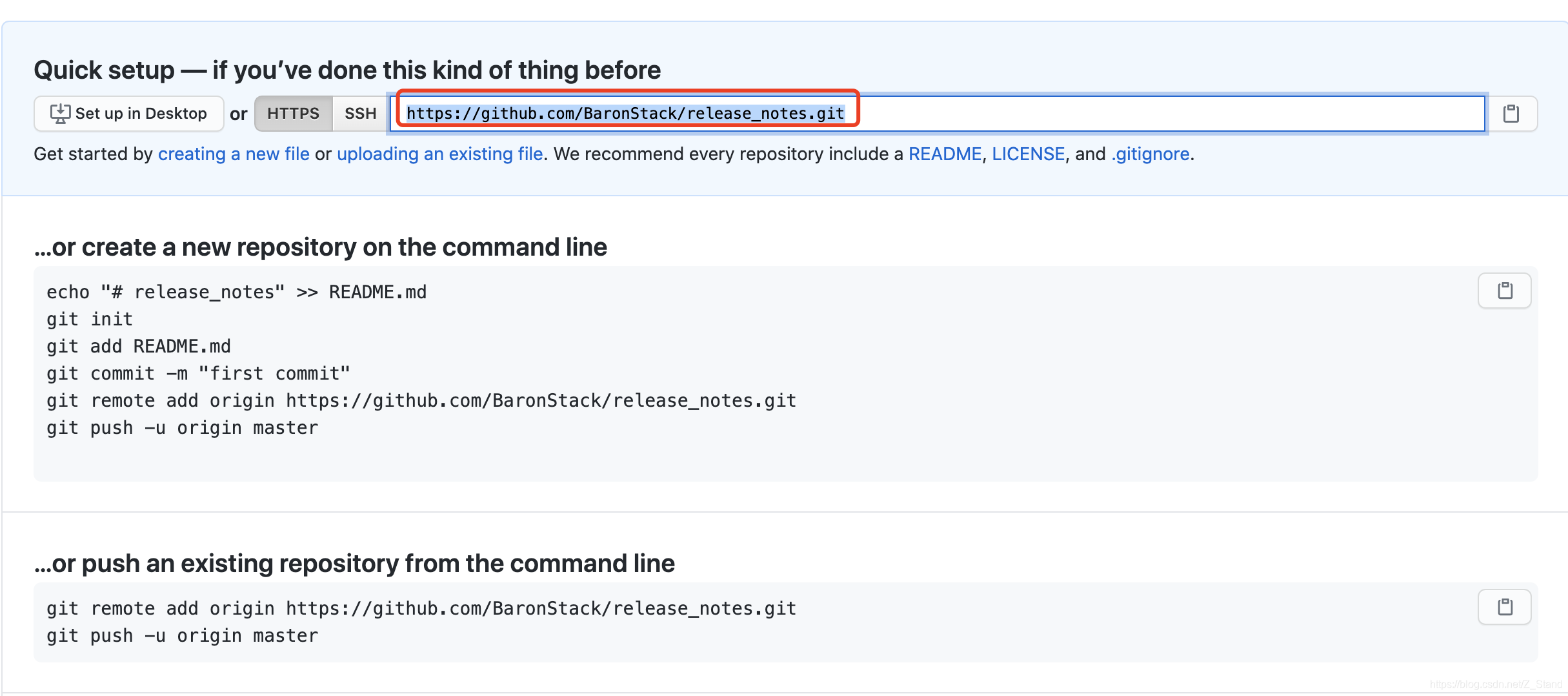Select the HTTPS protocol option
This screenshot has height=696, width=1568.
point(293,113)
